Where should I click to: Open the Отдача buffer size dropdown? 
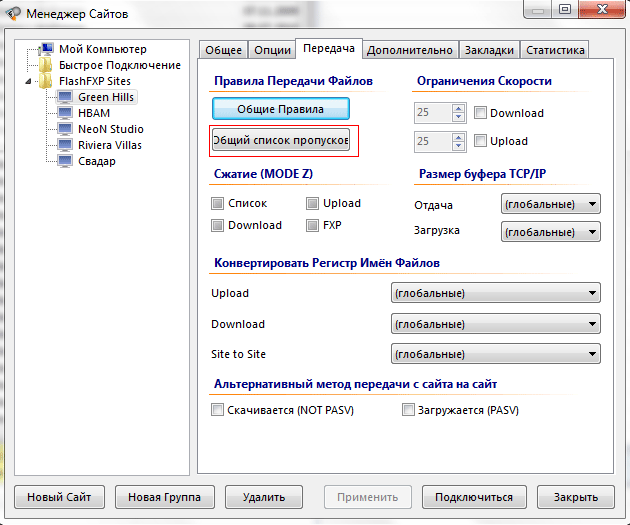(x=550, y=205)
